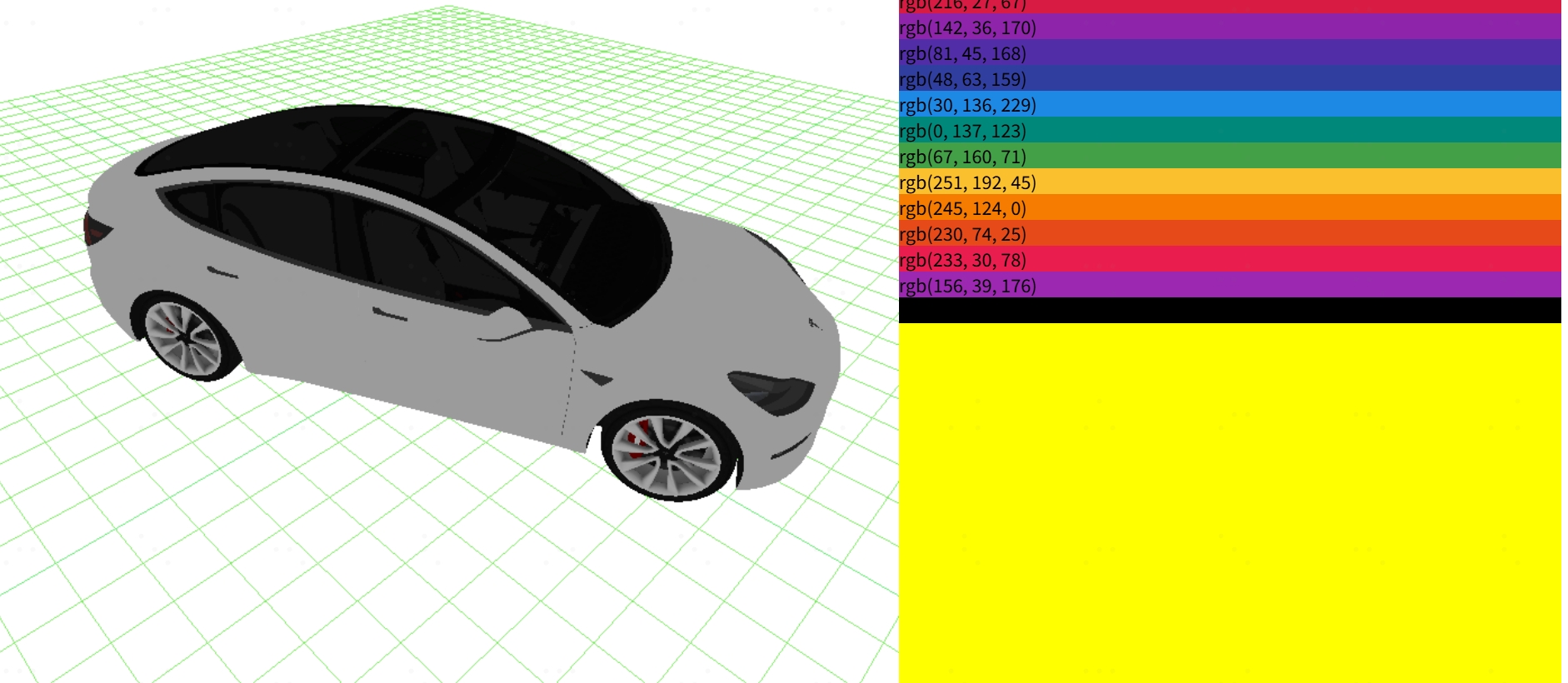This screenshot has width=1568, height=683.
Task: Choose the rgb(245, 124, 0) orange swatch
Action: click(x=1230, y=207)
